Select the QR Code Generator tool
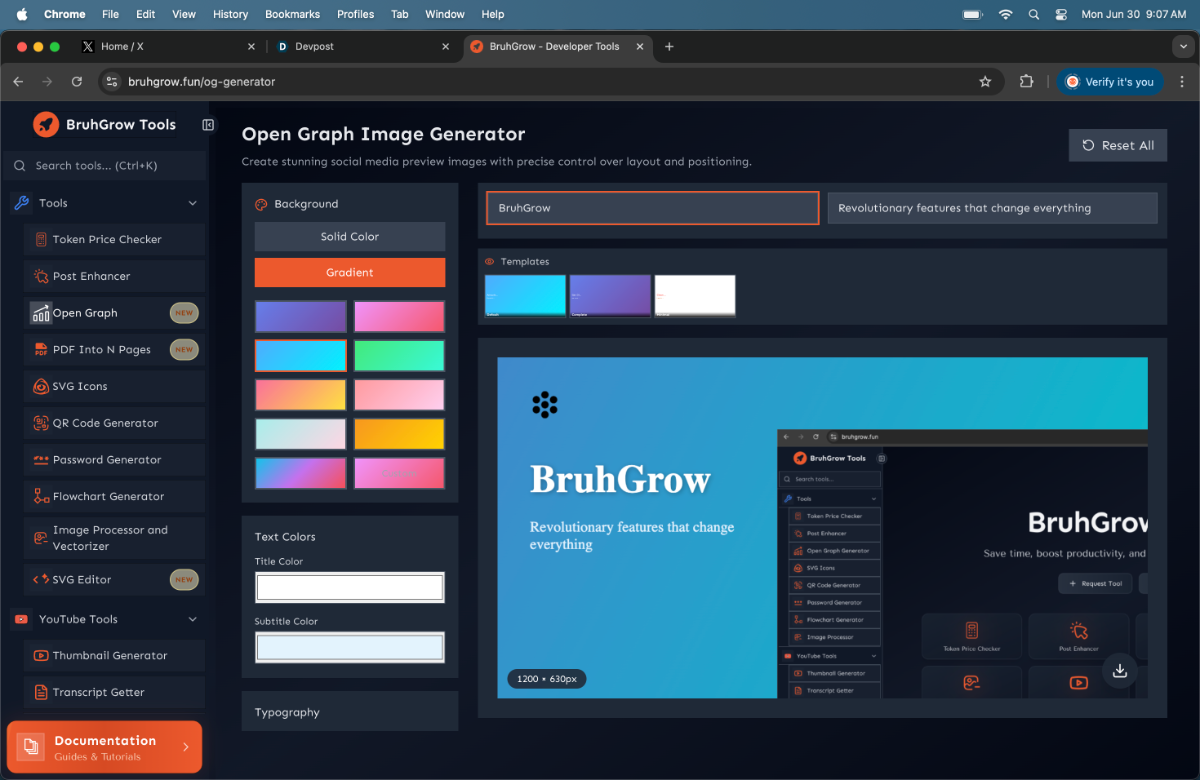 coord(113,423)
